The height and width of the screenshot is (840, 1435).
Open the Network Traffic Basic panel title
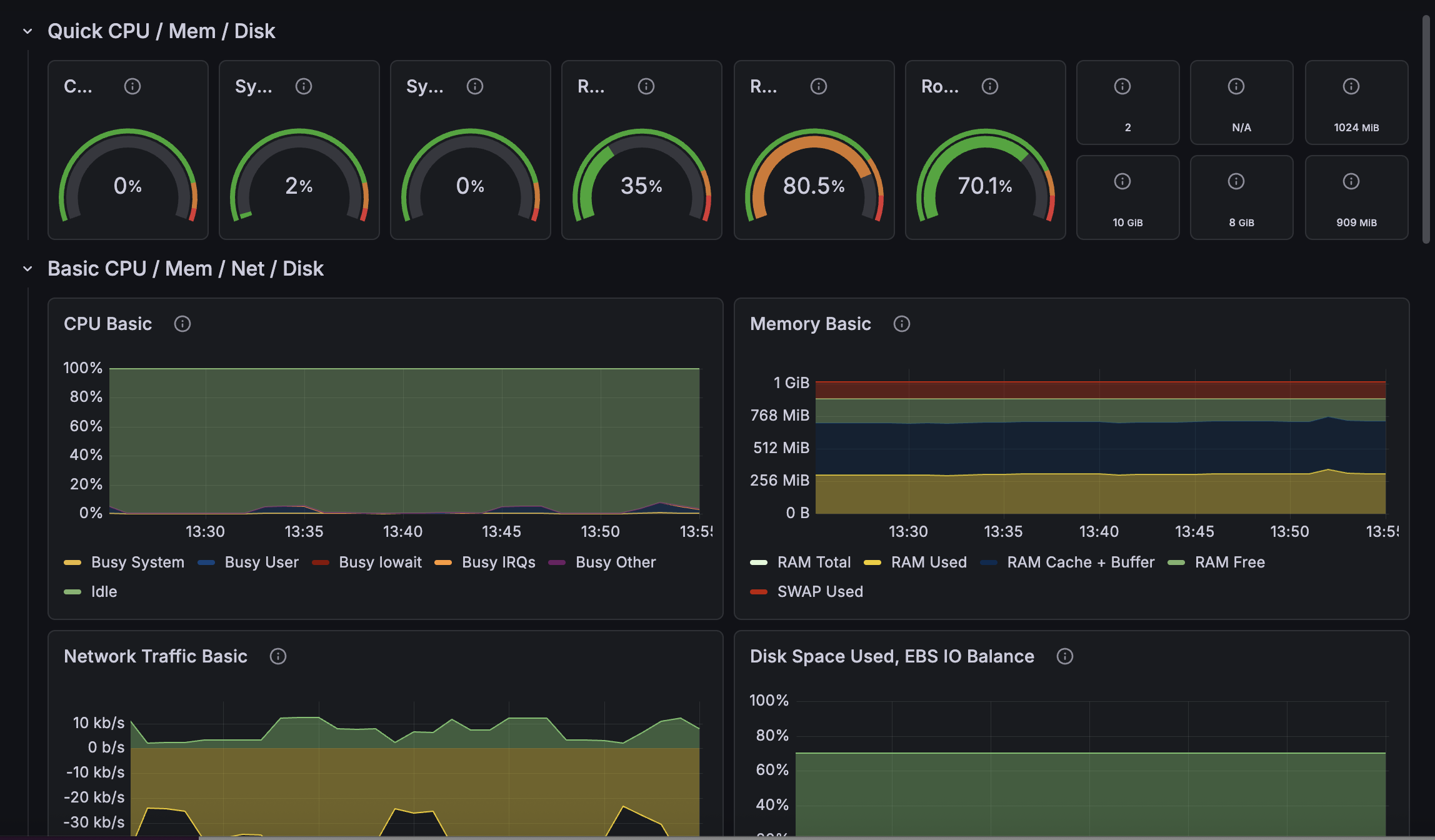pyautogui.click(x=156, y=656)
